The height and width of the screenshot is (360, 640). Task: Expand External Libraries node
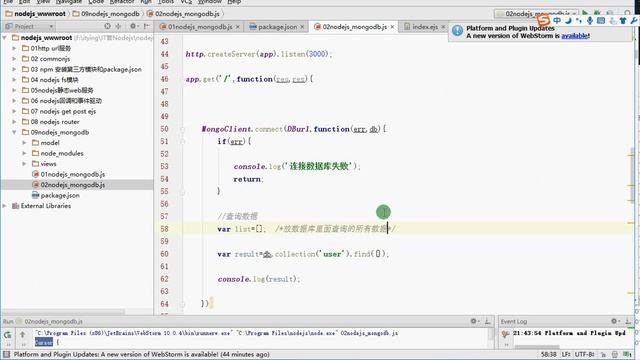pos(4,206)
